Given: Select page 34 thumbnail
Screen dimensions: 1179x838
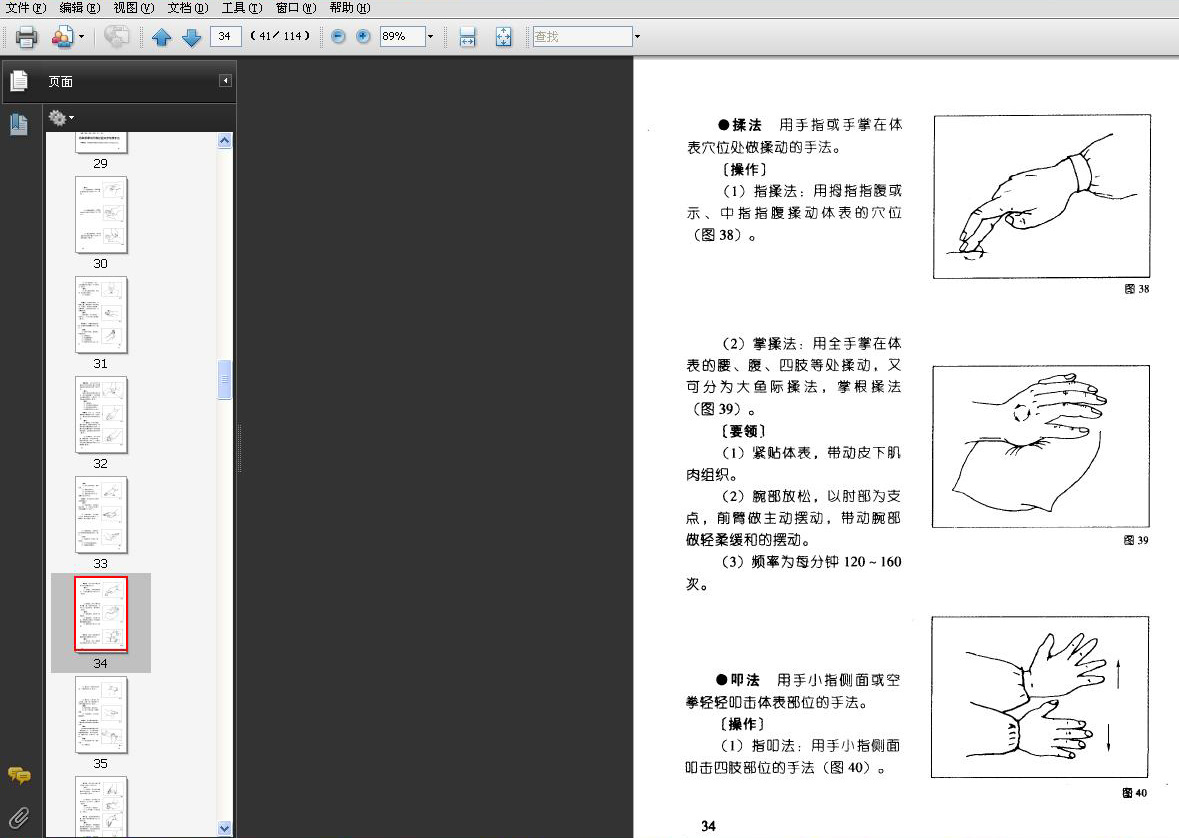Looking at the screenshot, I should (101, 615).
